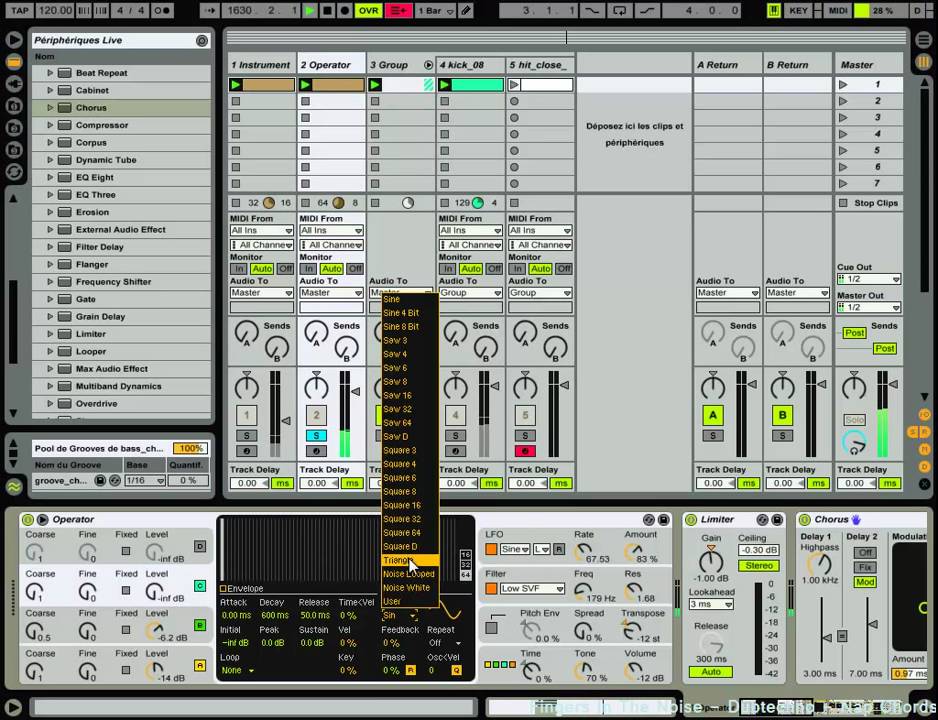Open the Limiter Lookahead 3 ms dropdown

(x=711, y=605)
